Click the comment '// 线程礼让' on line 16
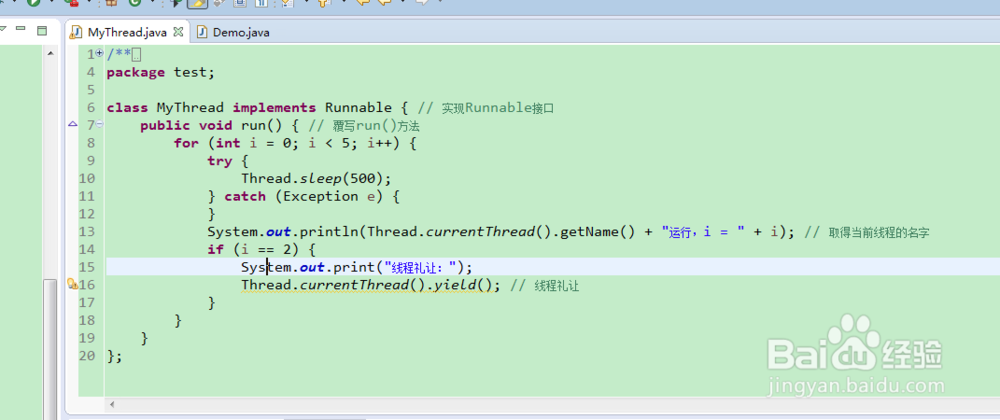The height and width of the screenshot is (420, 1000). point(545,286)
